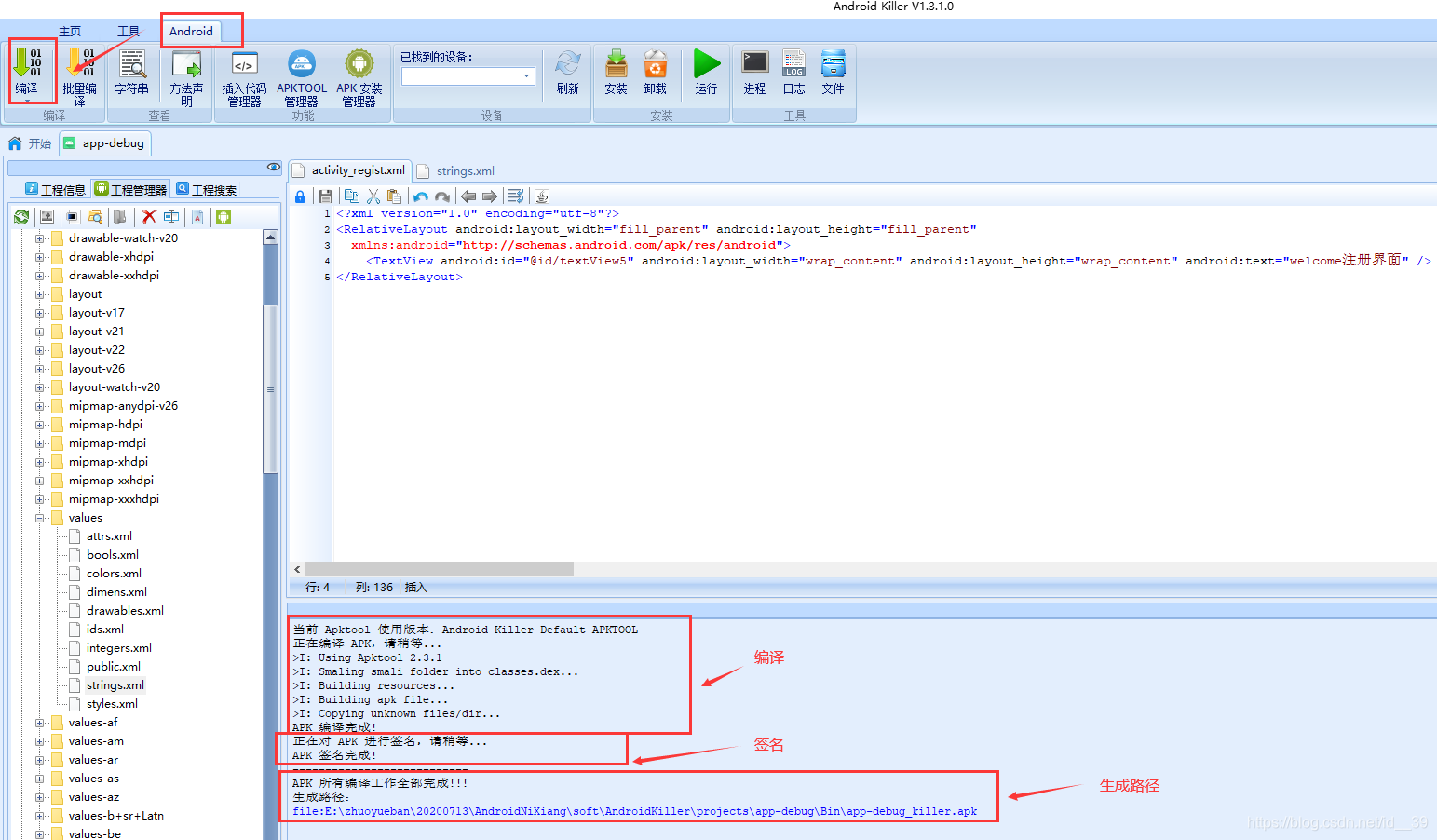The image size is (1437, 840).
Task: Open the 文件 file browser
Action: click(834, 62)
